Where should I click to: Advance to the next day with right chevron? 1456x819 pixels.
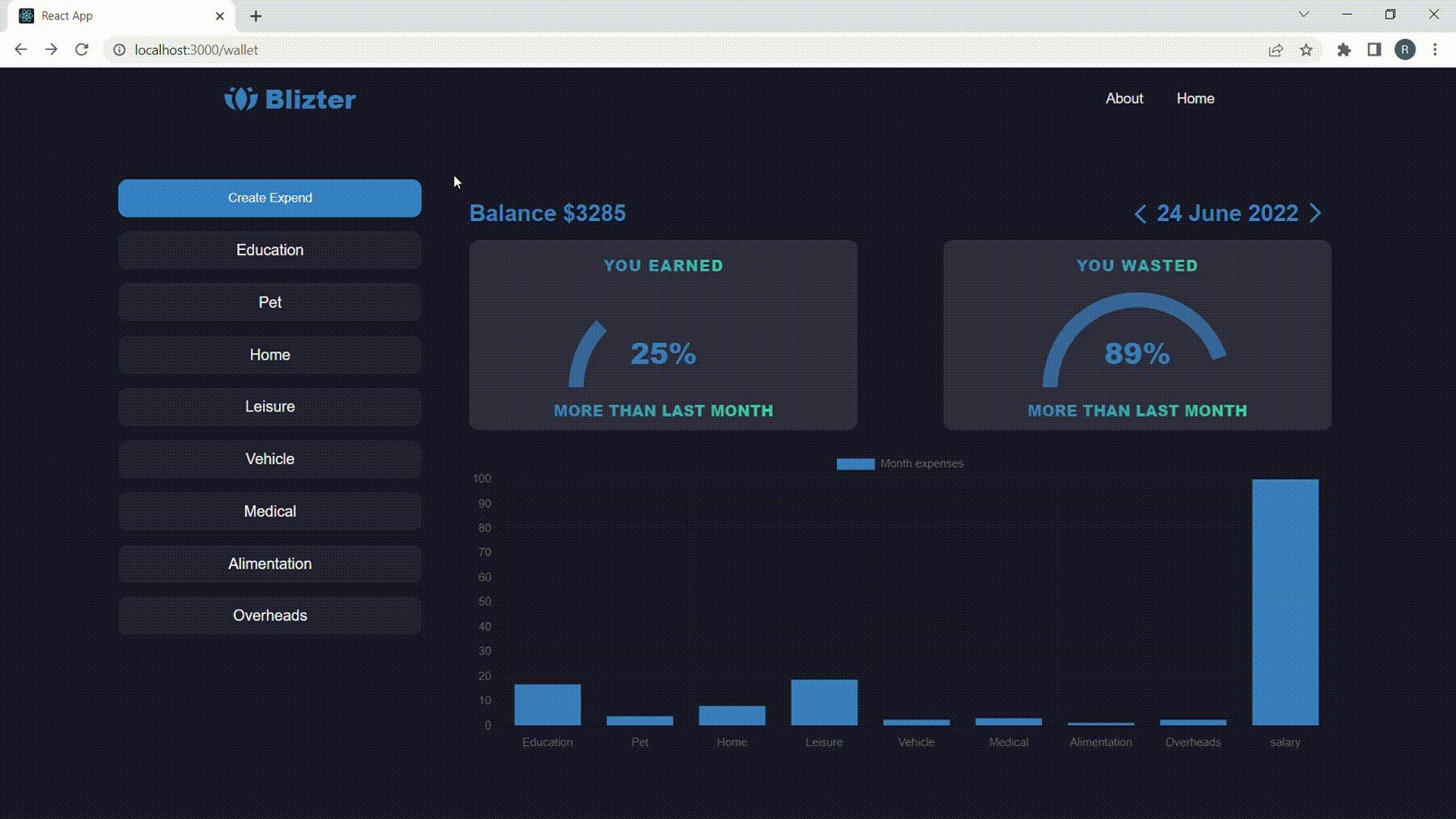click(1315, 213)
